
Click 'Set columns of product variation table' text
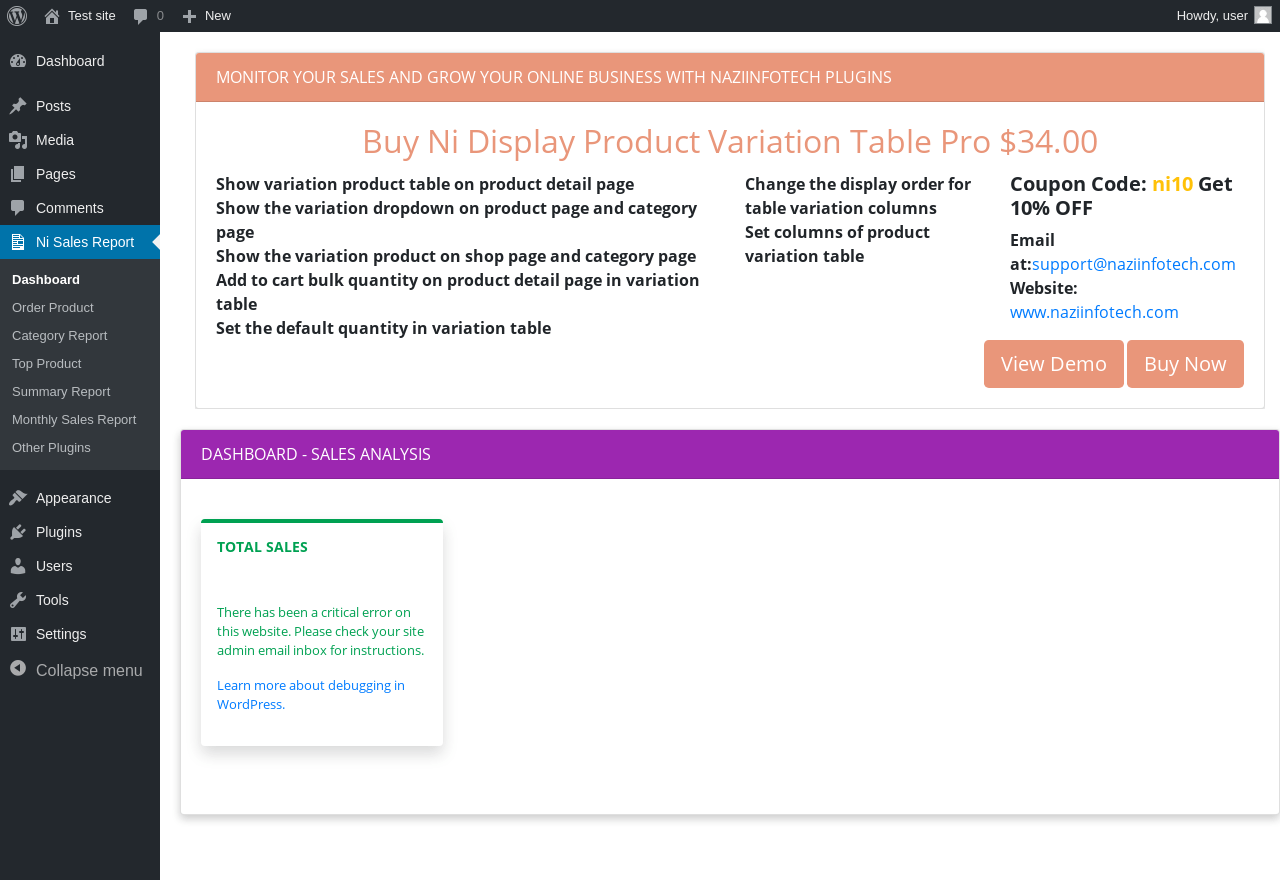837,244
